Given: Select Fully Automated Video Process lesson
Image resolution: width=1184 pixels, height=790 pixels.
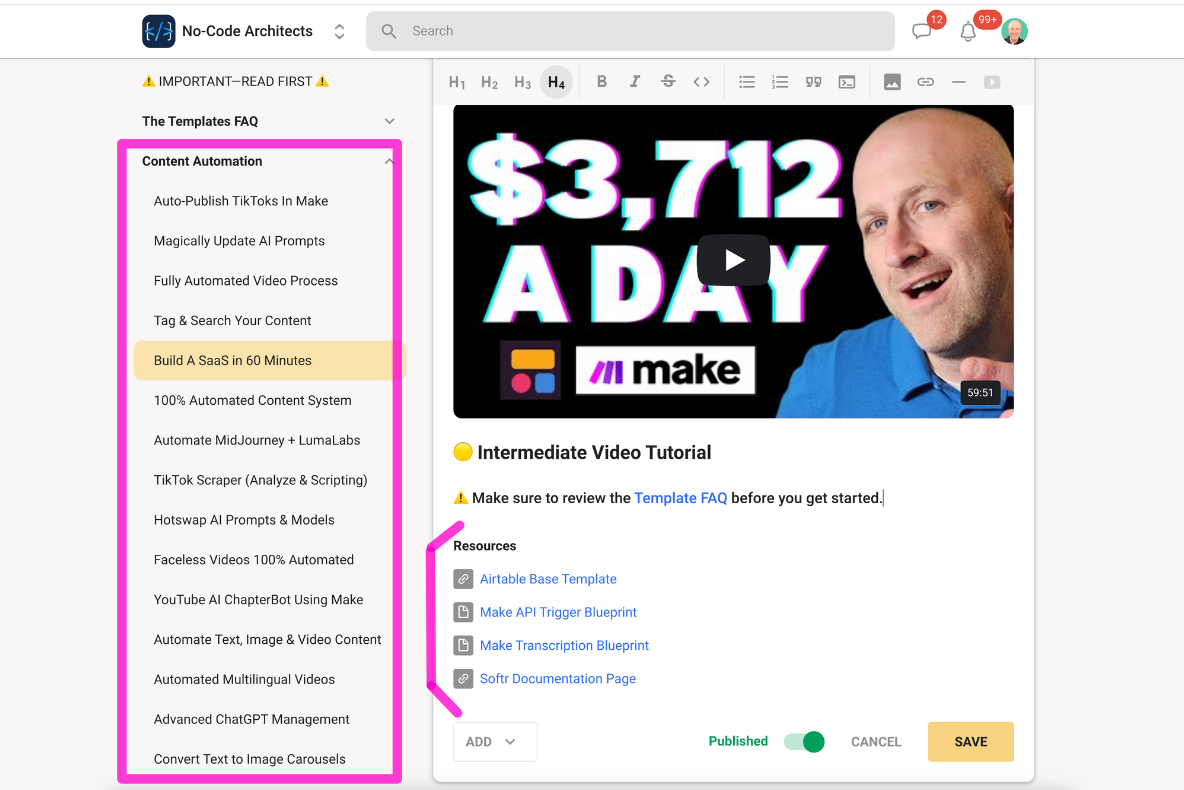Looking at the screenshot, I should click(x=246, y=281).
